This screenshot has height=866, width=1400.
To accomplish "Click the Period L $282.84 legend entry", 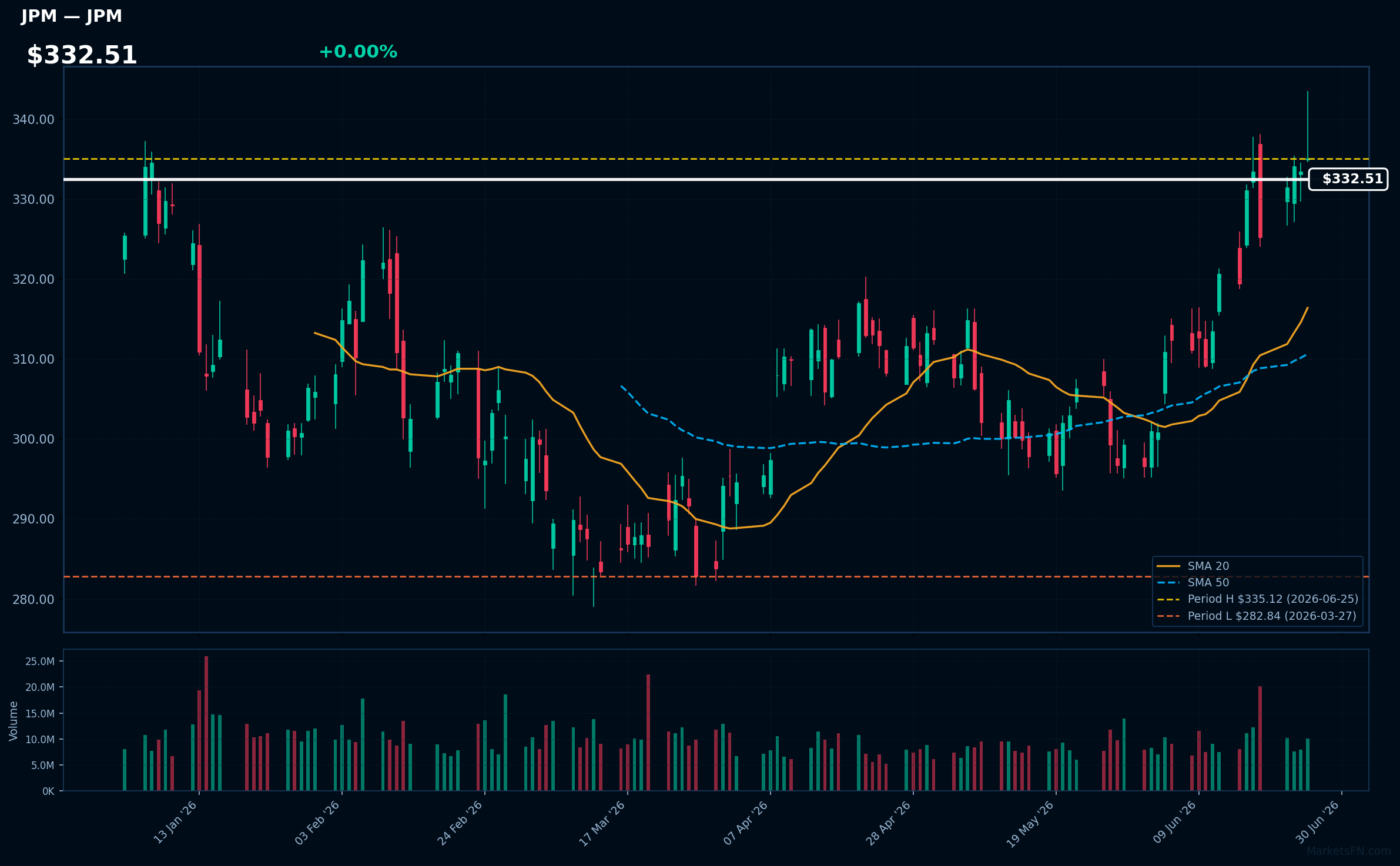I will [1257, 616].
